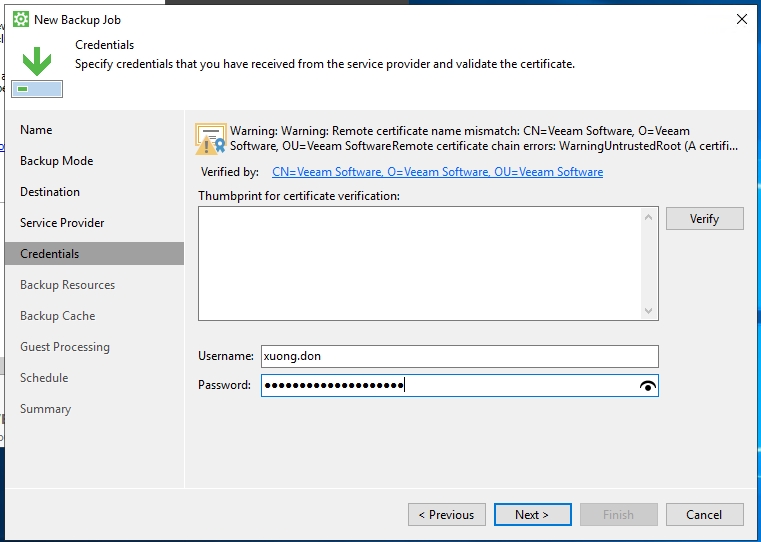Click the green download arrow icon

click(37, 63)
